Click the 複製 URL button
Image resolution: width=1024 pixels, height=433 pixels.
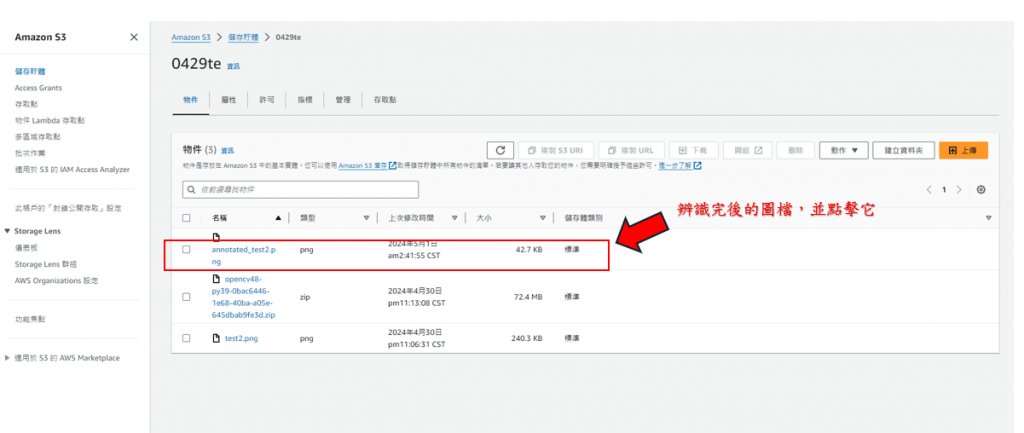(x=632, y=150)
